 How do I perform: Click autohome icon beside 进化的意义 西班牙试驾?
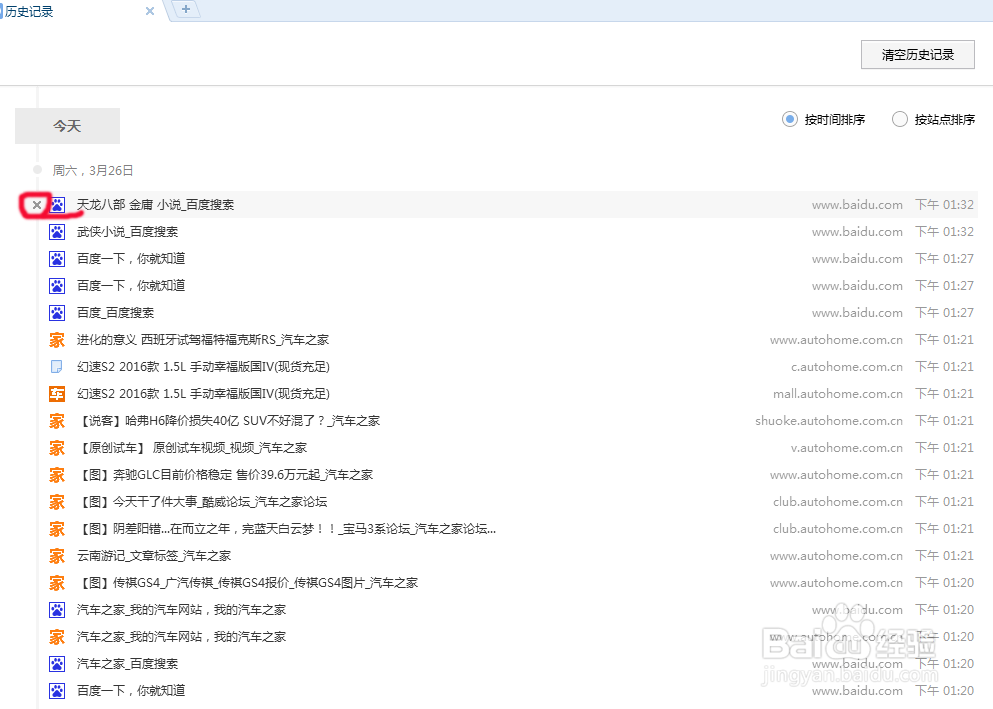(x=57, y=340)
